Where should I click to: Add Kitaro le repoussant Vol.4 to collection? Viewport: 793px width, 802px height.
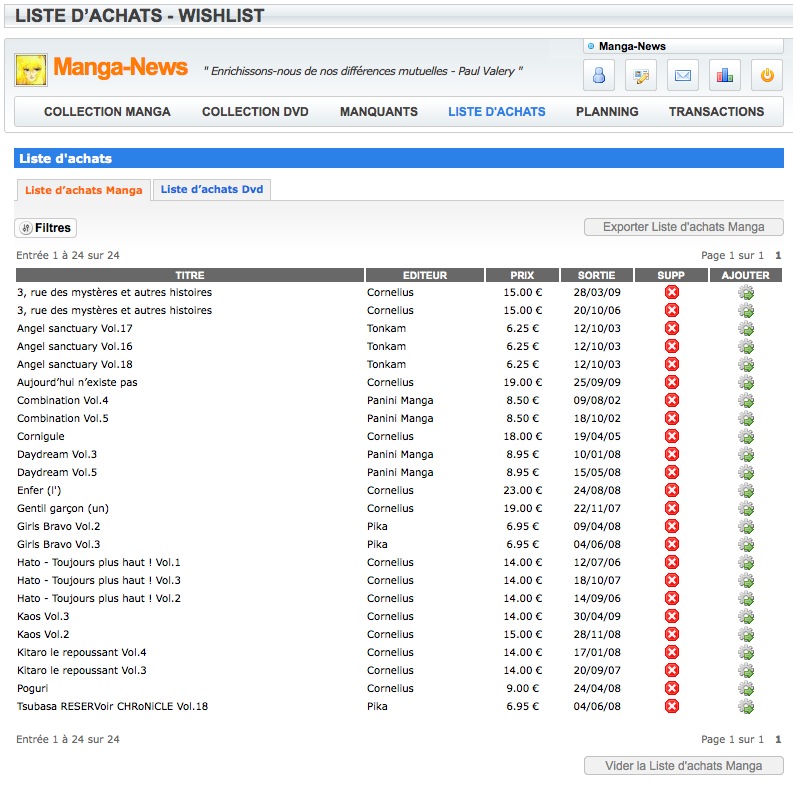[x=746, y=653]
